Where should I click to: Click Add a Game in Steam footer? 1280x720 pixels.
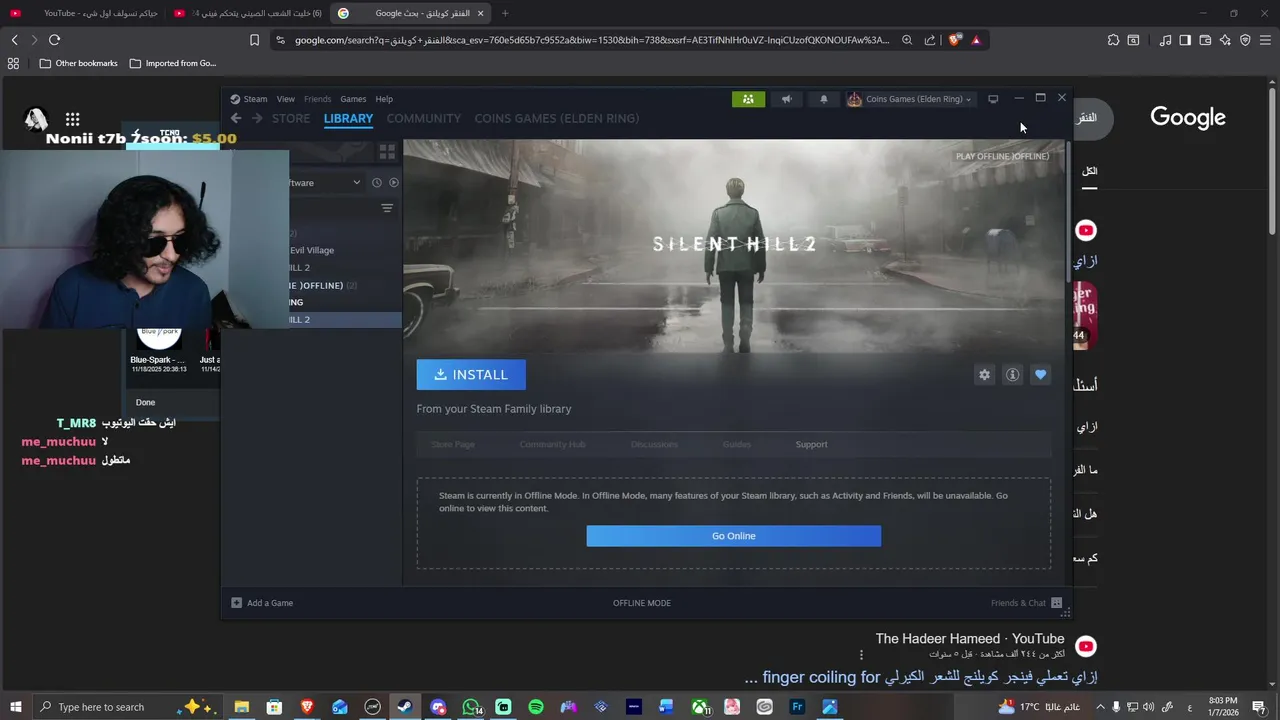point(262,603)
